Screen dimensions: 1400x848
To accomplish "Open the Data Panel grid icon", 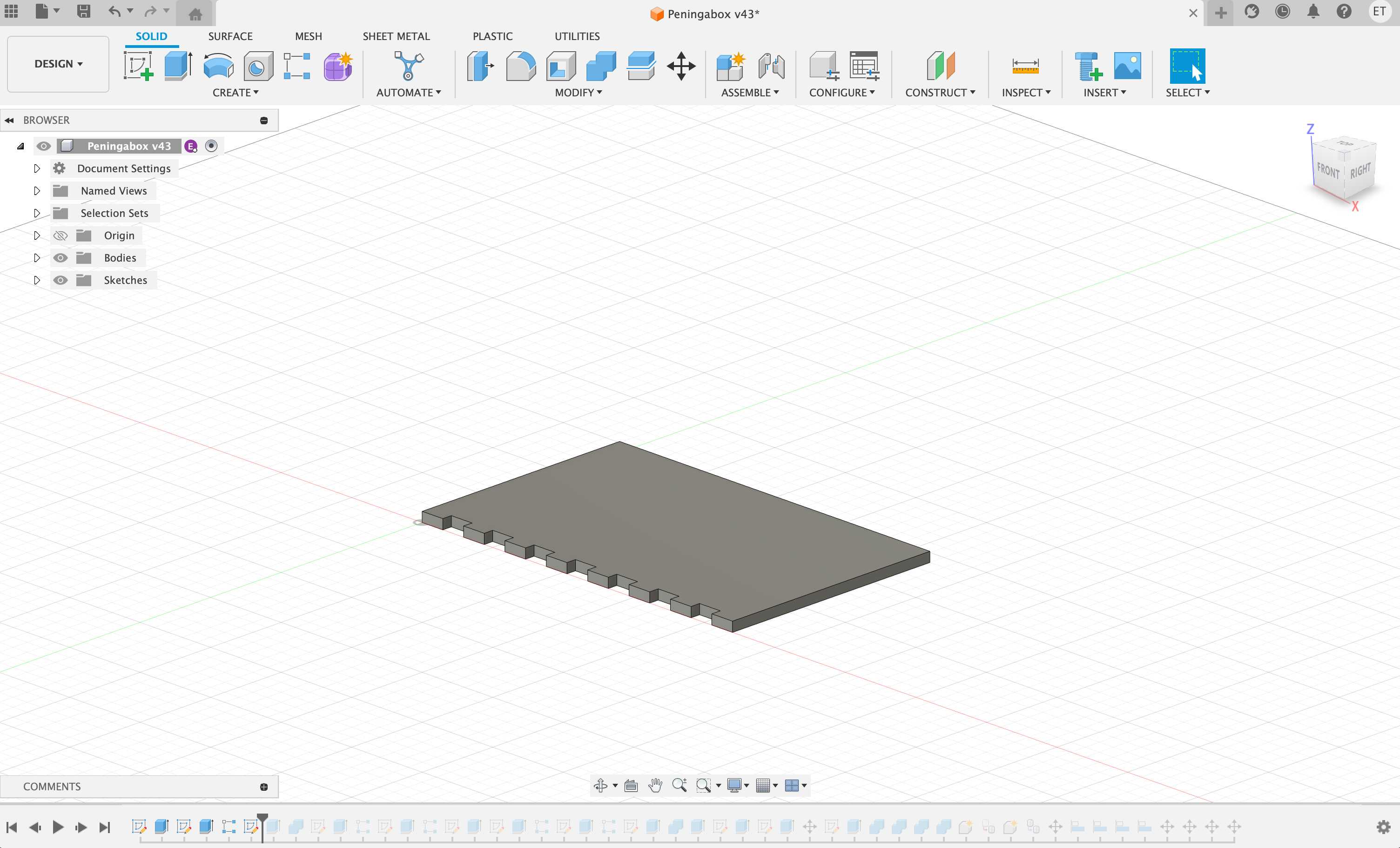I will pos(11,11).
